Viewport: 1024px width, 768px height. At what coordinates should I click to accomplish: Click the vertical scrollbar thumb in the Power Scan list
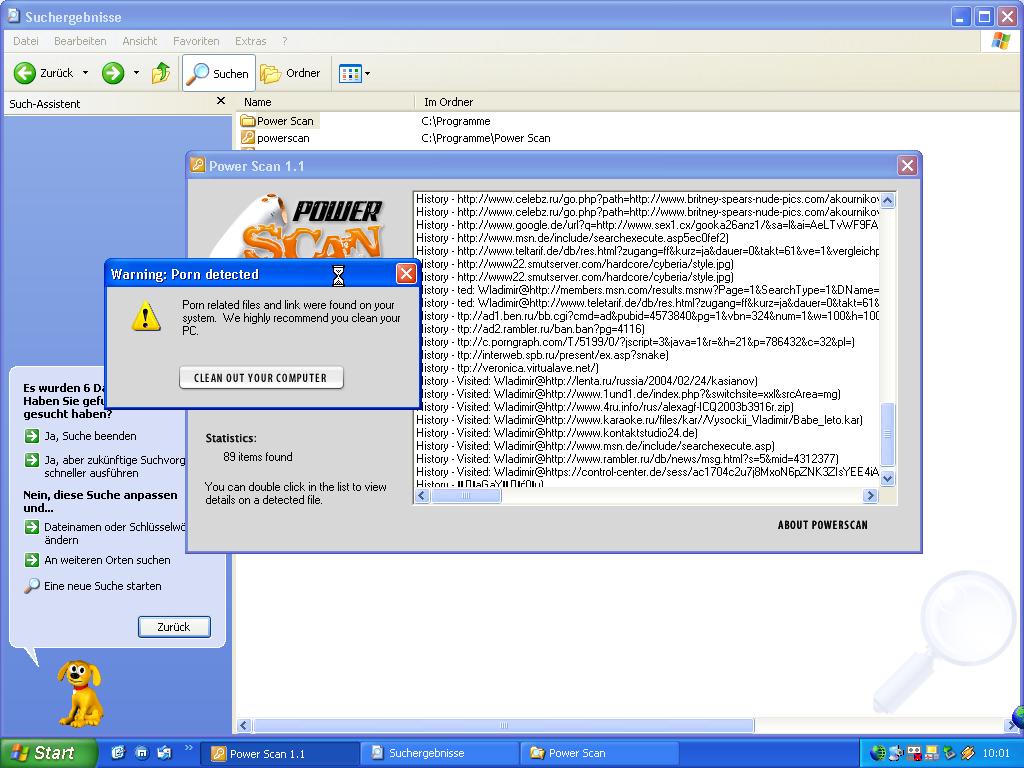click(x=888, y=434)
